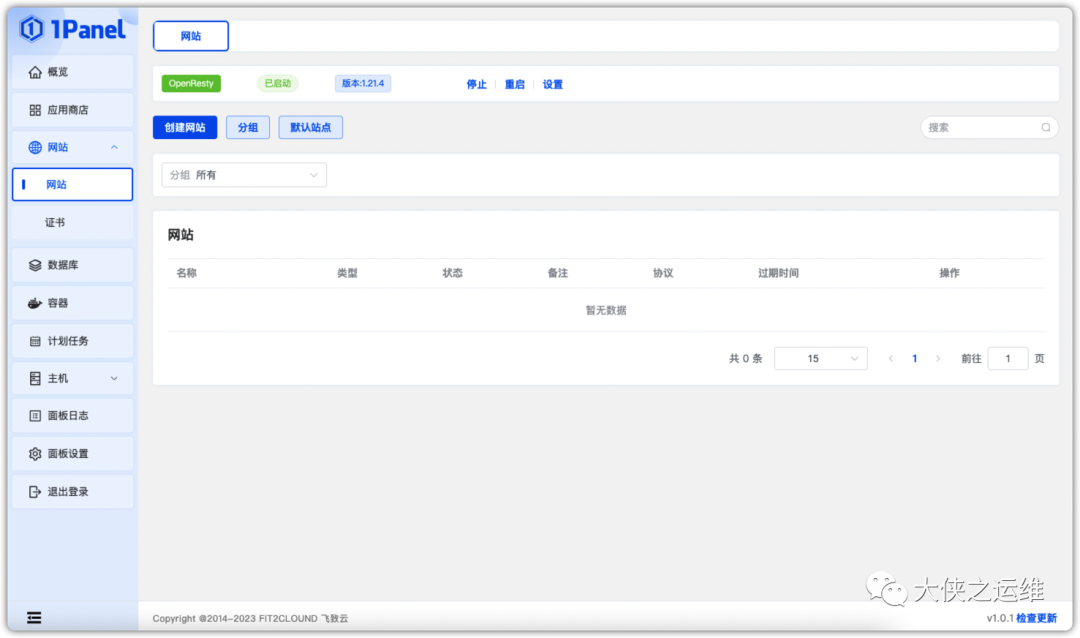Switch to the 网站 top tab
Screen dimensions: 1080x638
[x=191, y=36]
